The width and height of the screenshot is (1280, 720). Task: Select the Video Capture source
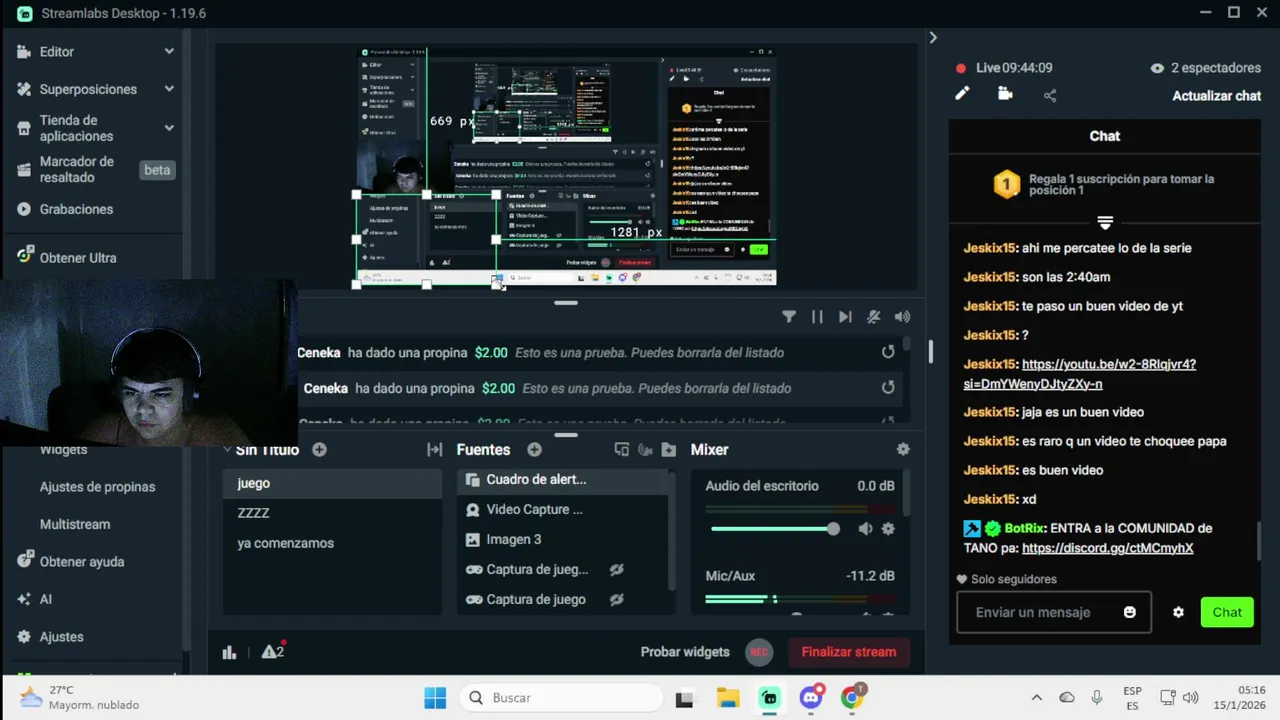tap(563, 510)
